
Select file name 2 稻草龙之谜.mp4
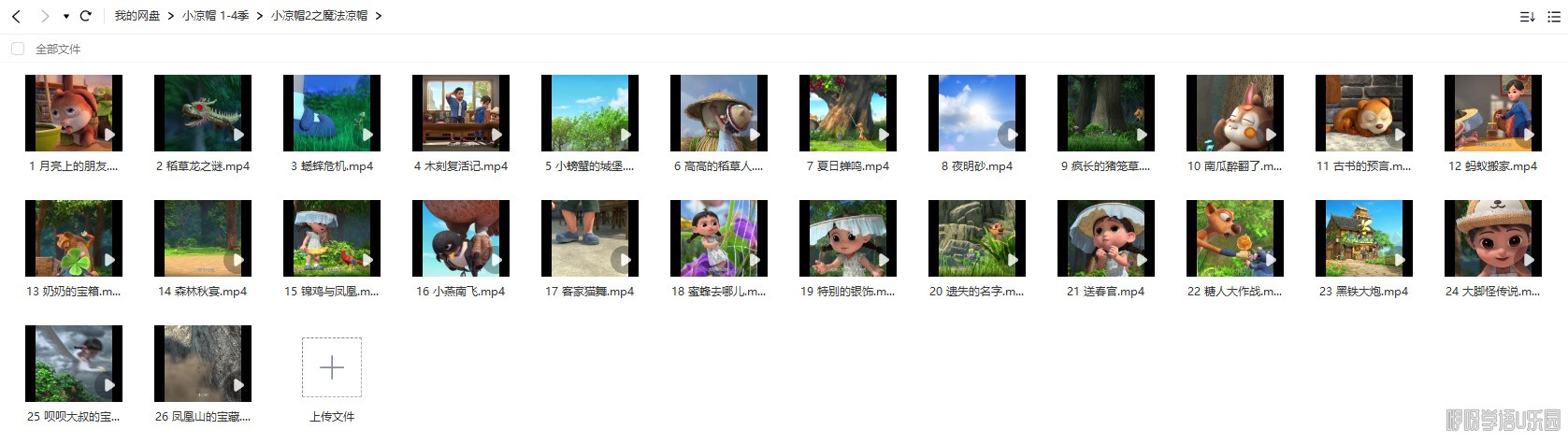tap(203, 166)
